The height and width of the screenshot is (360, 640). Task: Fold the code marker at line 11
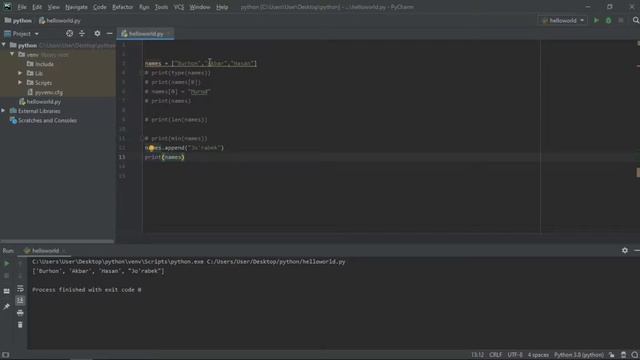[x=141, y=138]
